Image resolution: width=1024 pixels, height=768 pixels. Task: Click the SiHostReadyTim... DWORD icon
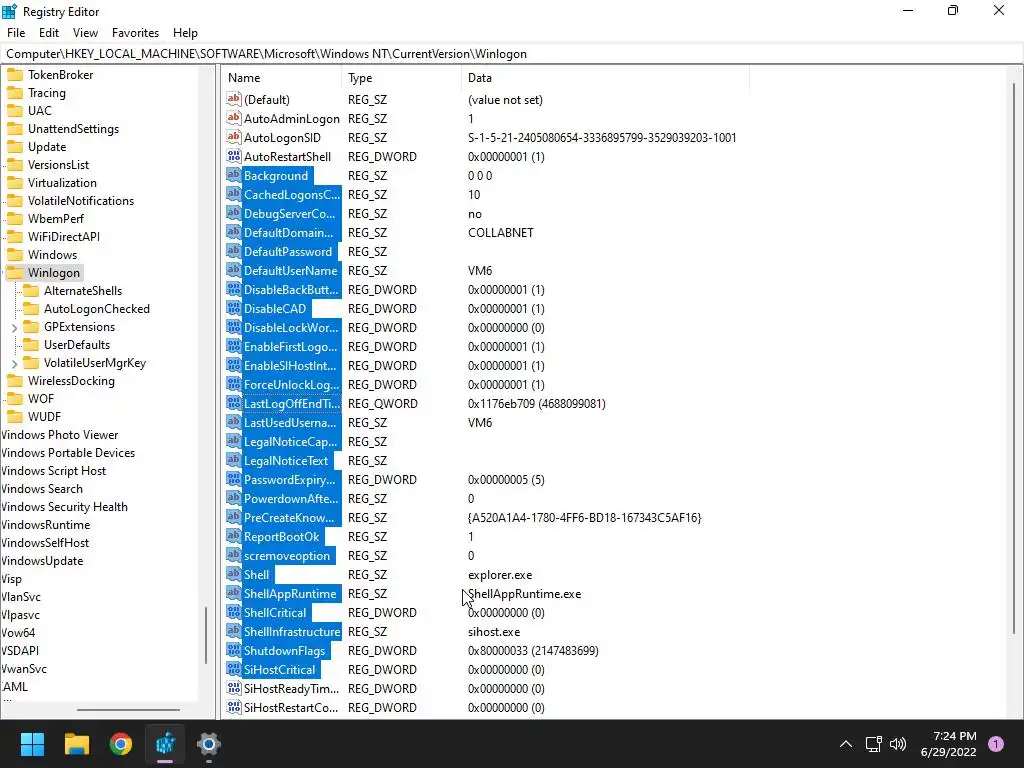click(x=234, y=688)
